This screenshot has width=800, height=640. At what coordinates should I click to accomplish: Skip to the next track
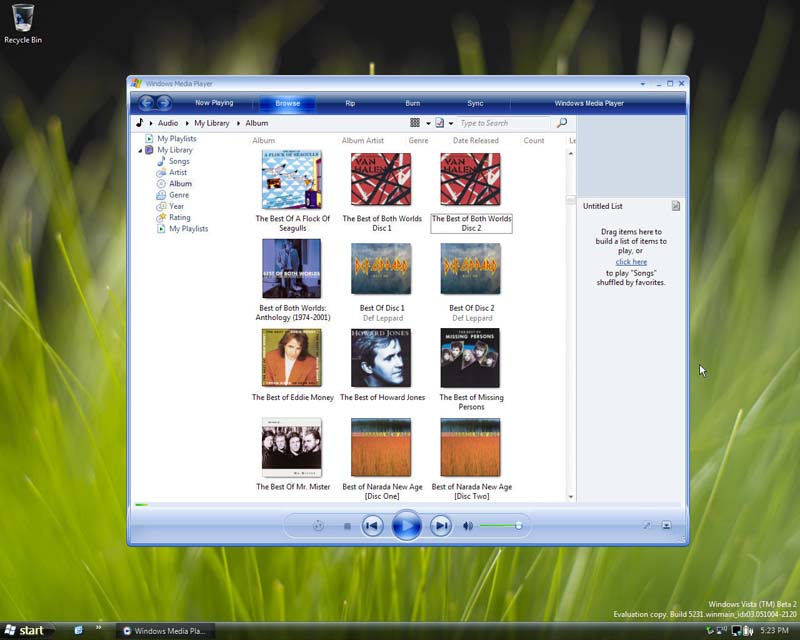(x=440, y=525)
